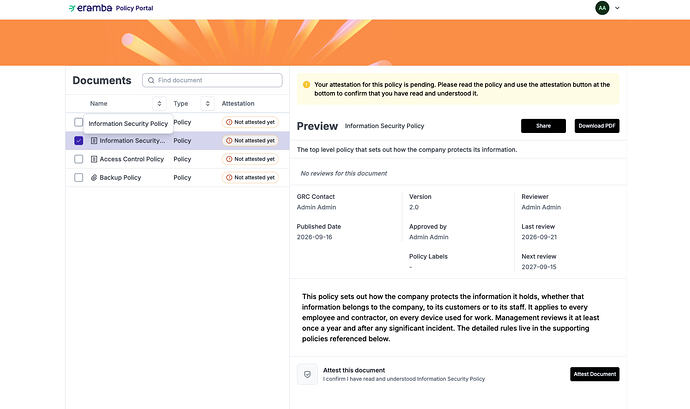Click the Documents heading
The image size is (690, 409).
click(x=102, y=81)
